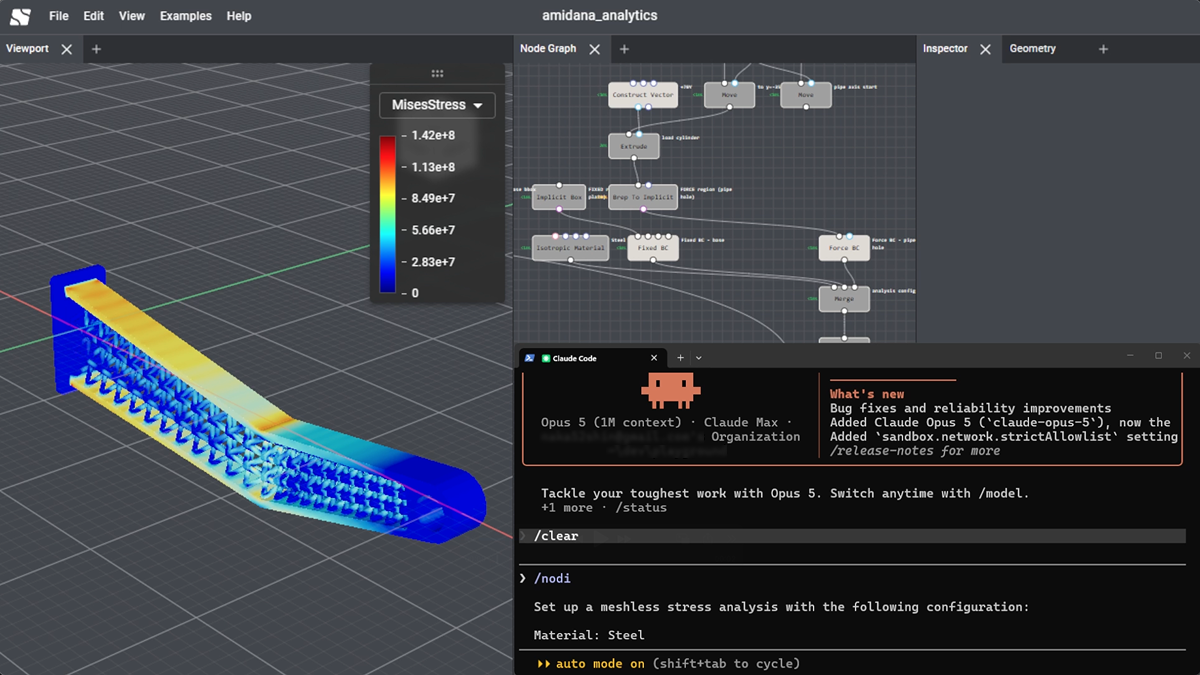Select the Implicit Box node
Image resolution: width=1200 pixels, height=675 pixels.
click(x=559, y=197)
